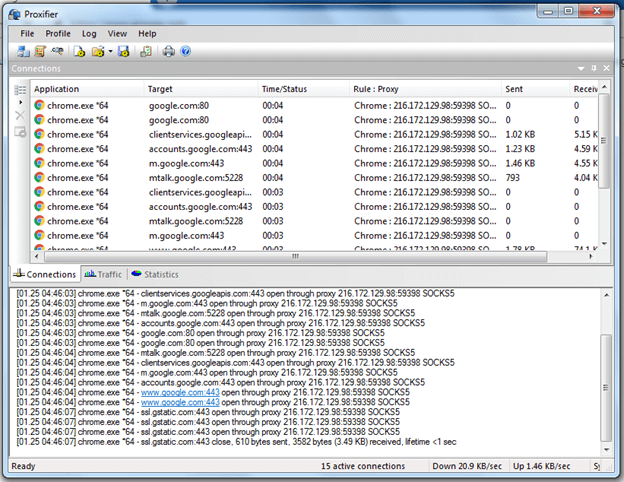Click the right arrow of the horizontal scrollbar

[x=591, y=257]
